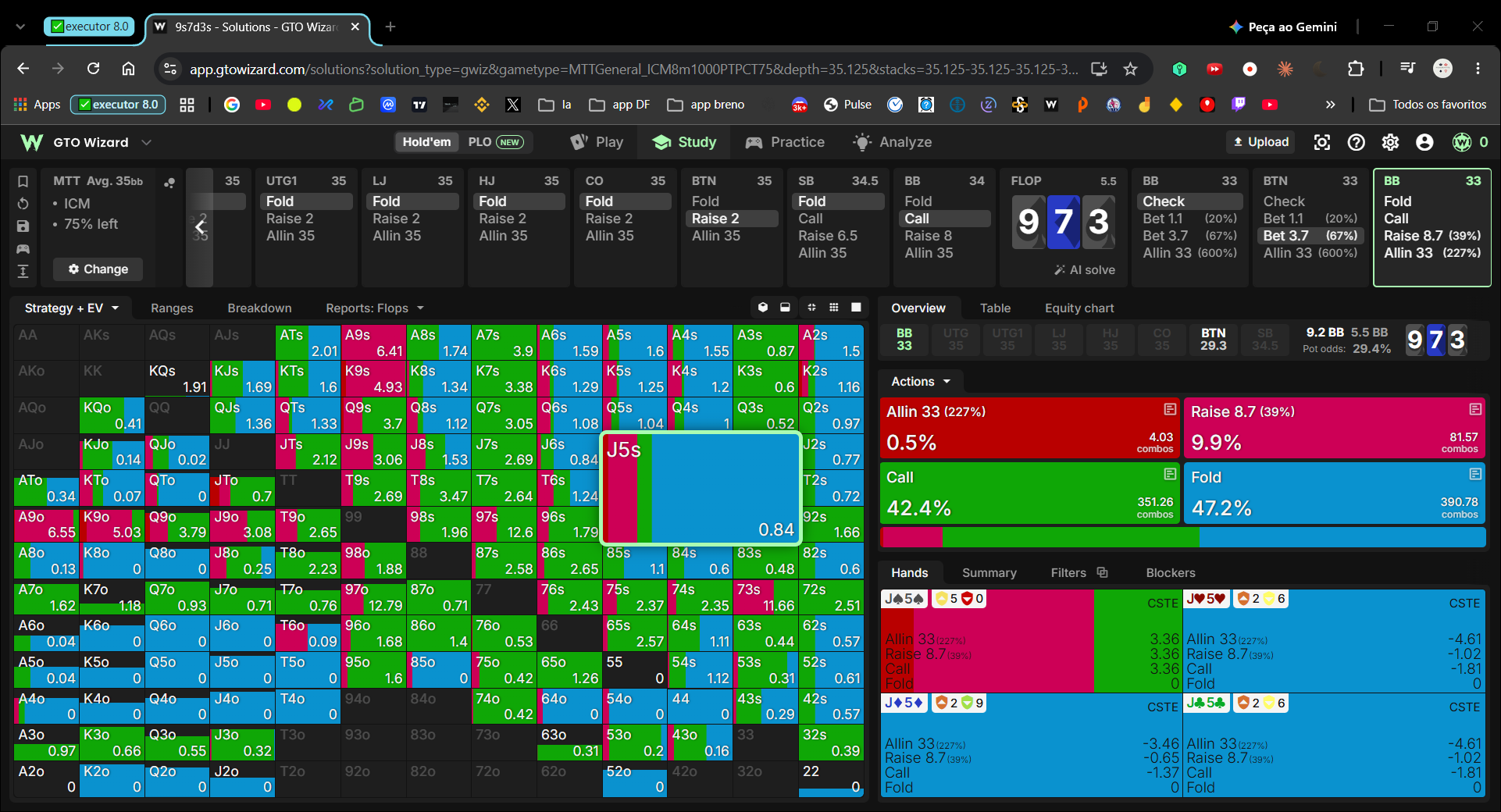Click the 7 of diamonds flop card
The image size is (1501, 812).
click(x=1063, y=223)
